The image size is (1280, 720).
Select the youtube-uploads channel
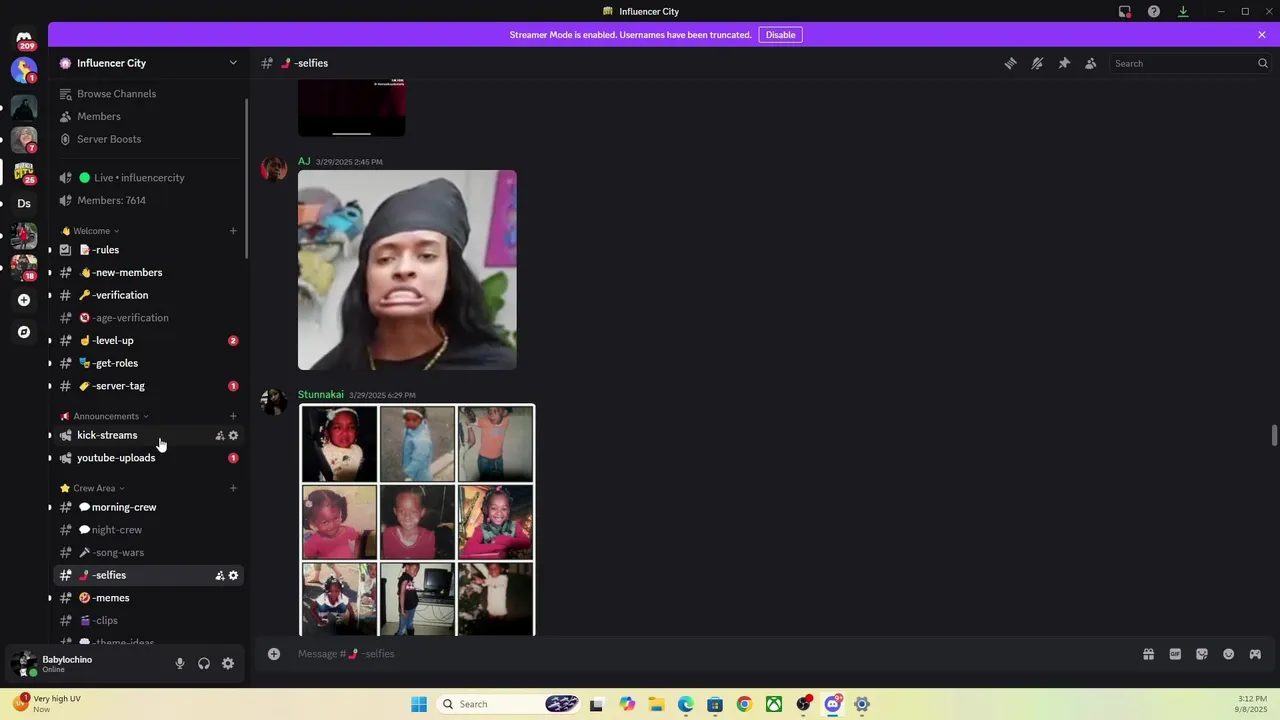pyautogui.click(x=148, y=458)
